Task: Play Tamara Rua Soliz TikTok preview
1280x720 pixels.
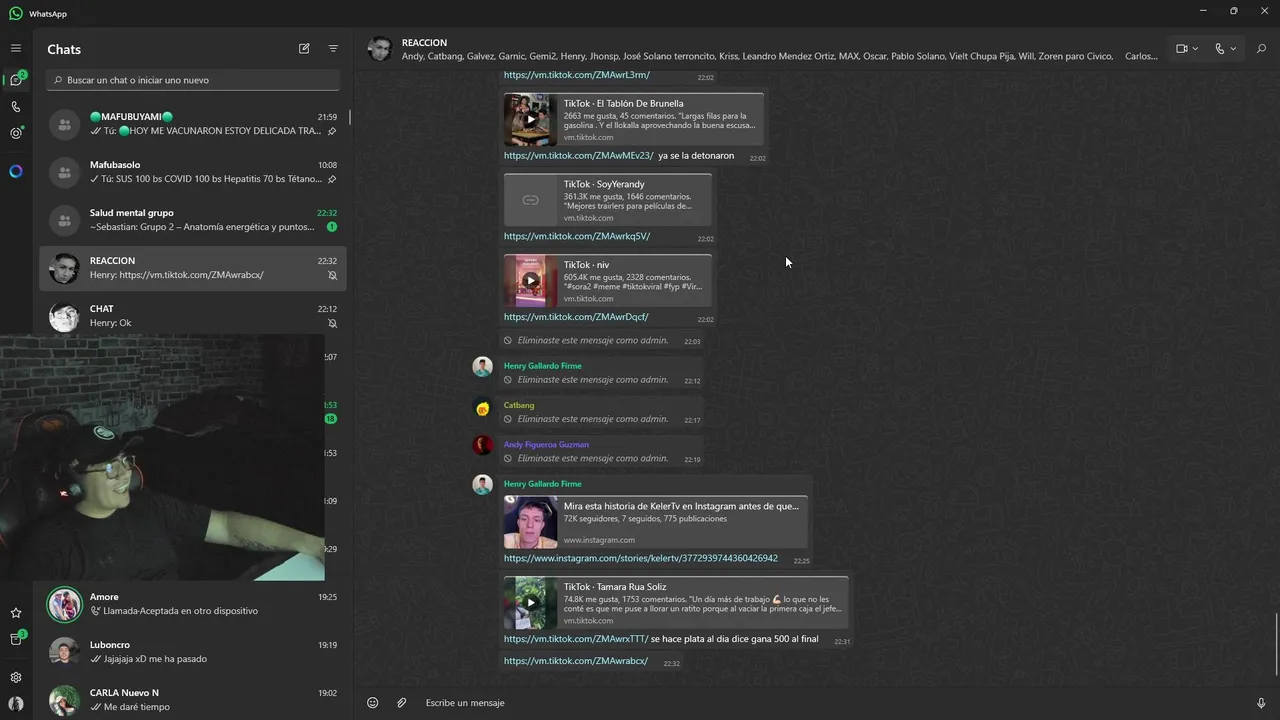Action: pos(531,603)
